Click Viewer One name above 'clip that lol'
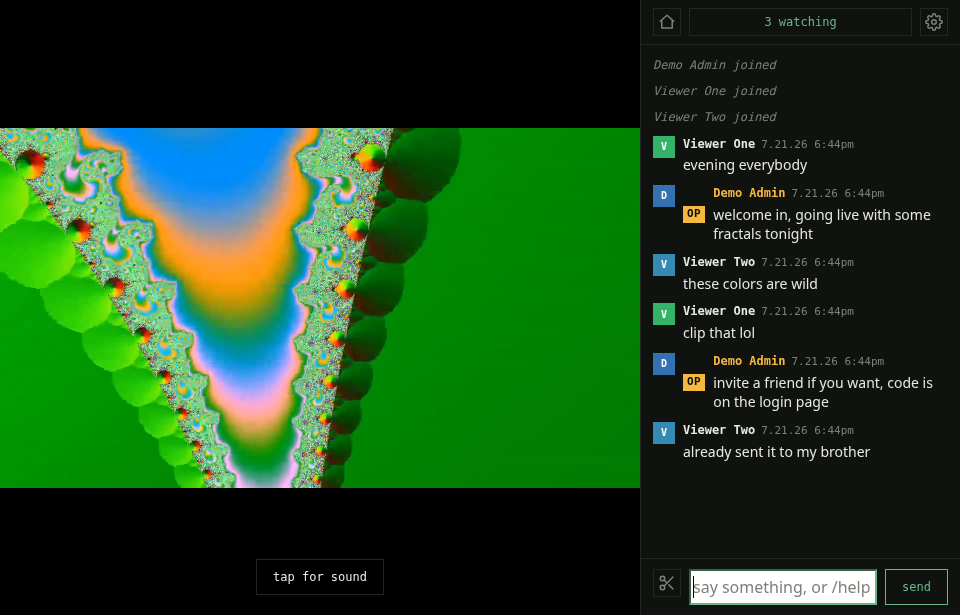 coord(719,311)
